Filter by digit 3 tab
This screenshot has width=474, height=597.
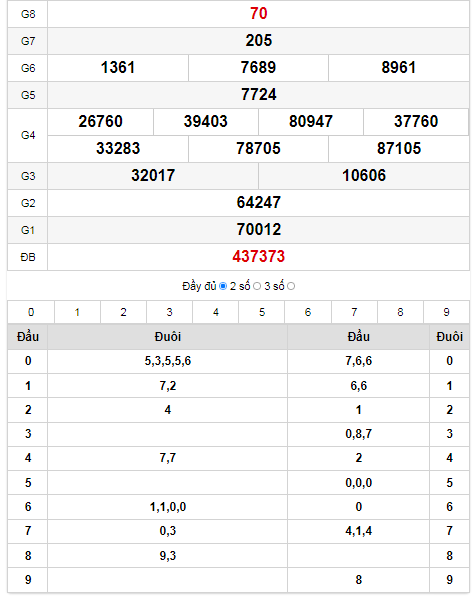169,312
